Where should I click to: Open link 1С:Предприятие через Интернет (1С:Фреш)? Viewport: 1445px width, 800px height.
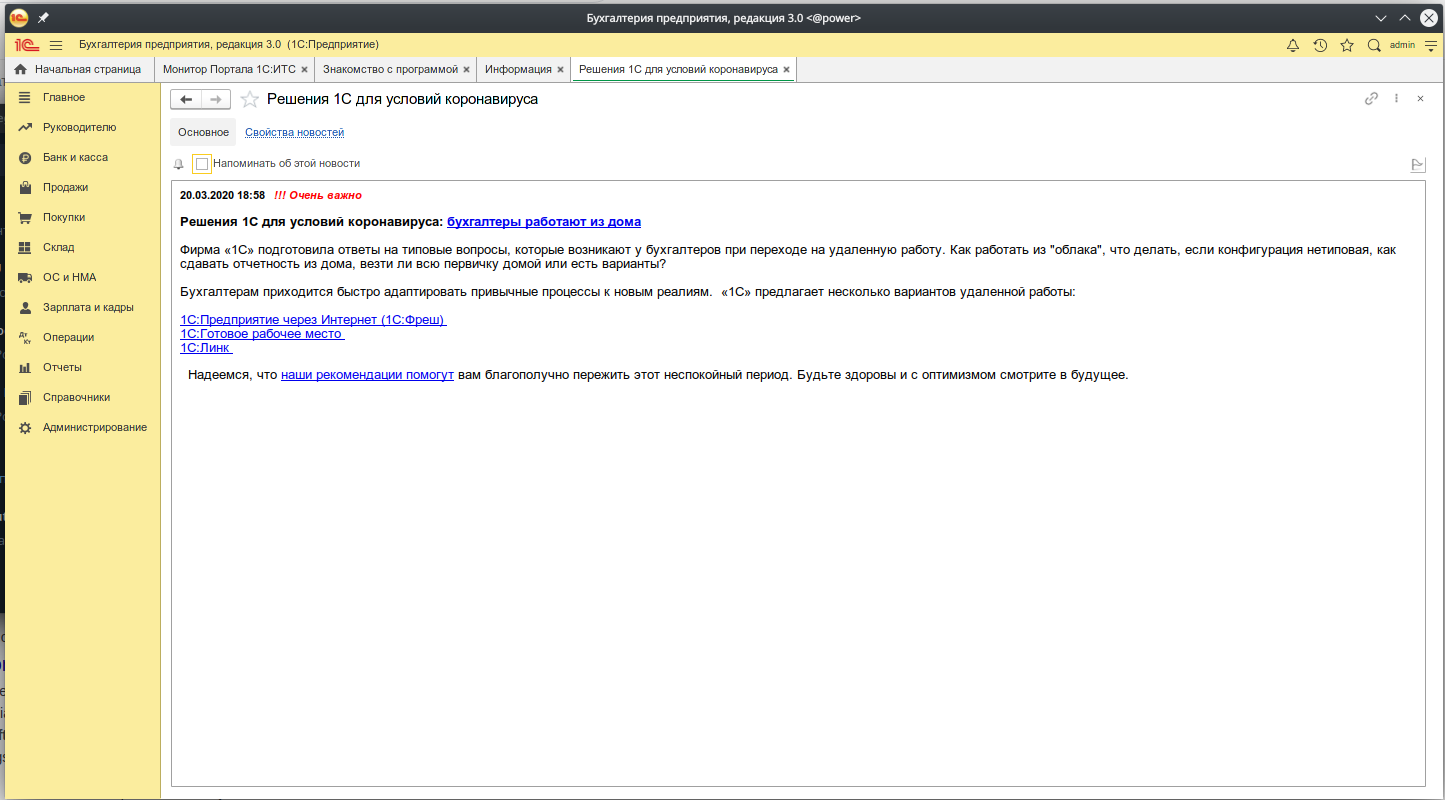tap(313, 320)
